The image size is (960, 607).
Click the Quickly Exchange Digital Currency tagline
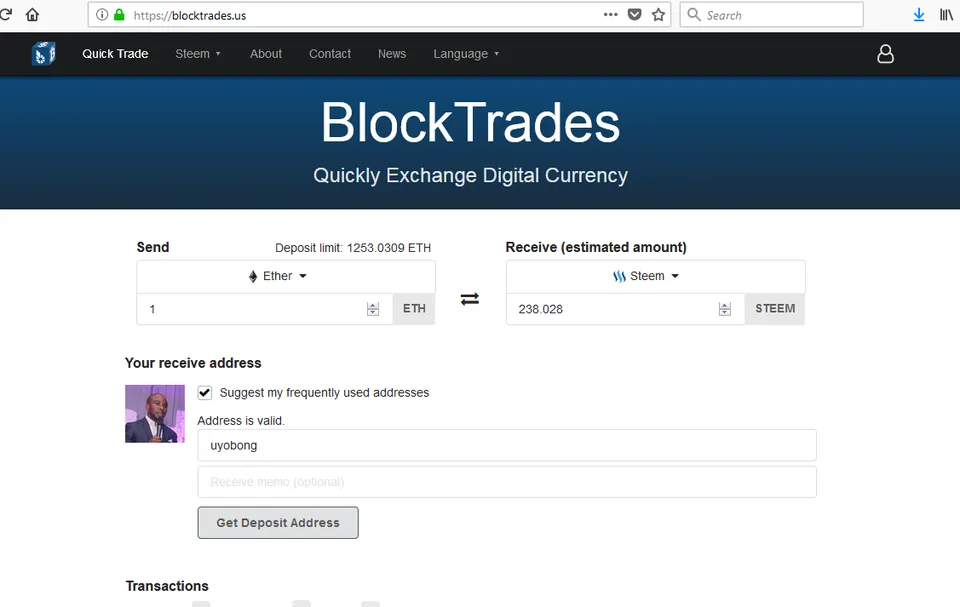coord(470,176)
